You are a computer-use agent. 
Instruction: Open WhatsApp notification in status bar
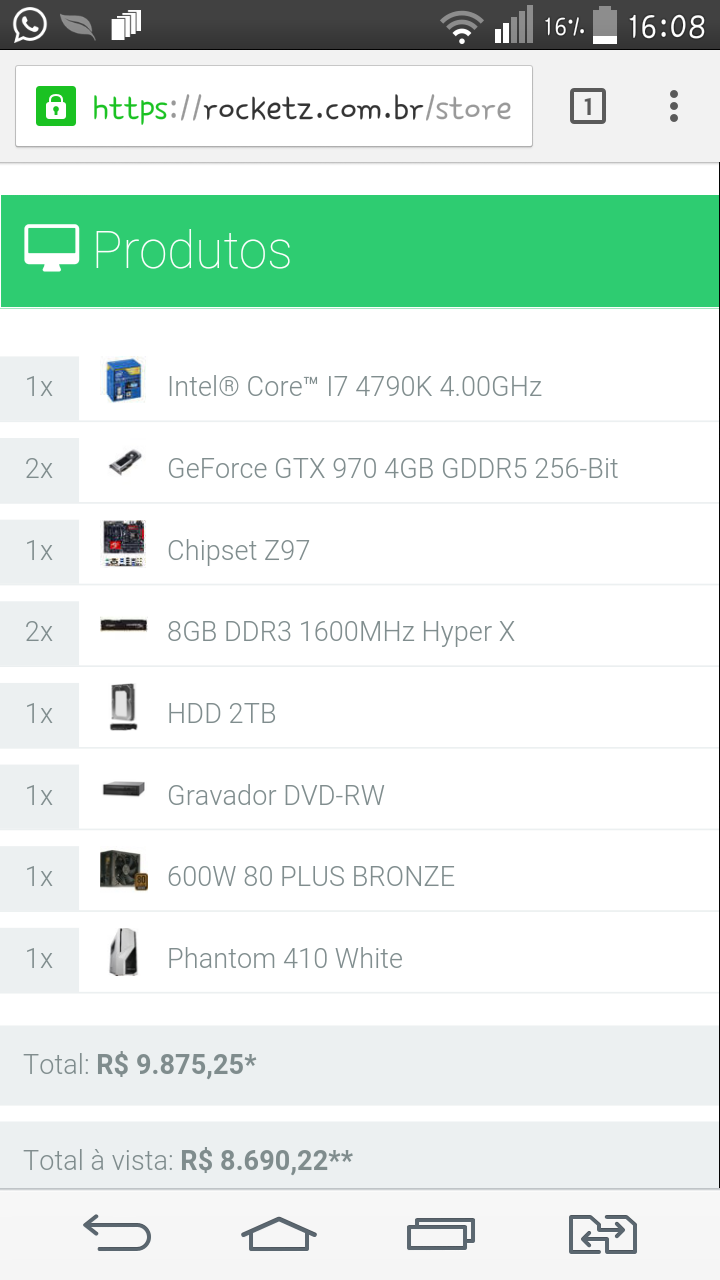click(30, 25)
